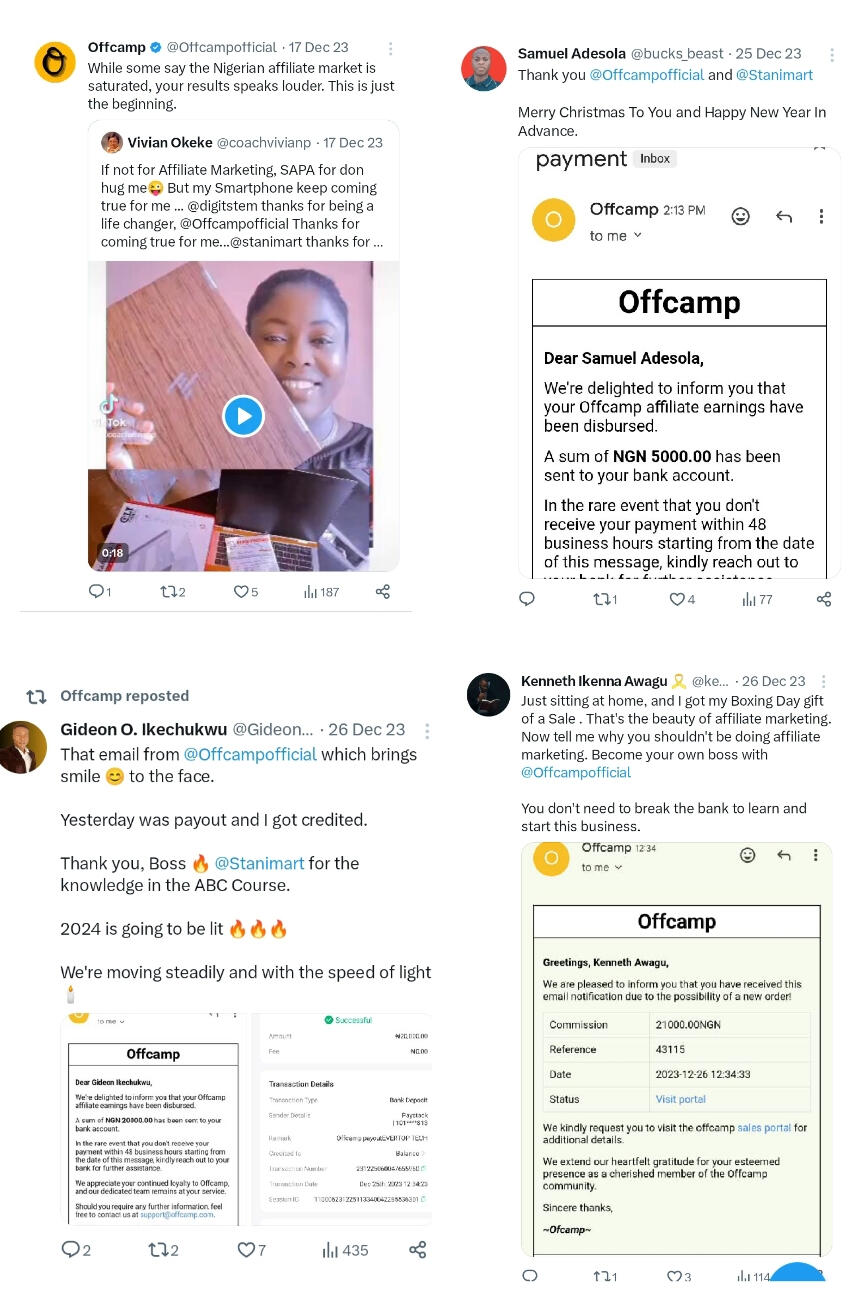866x1298 pixels.
Task: Share Gideon Ikechukwu's tweet
Action: point(418,1250)
